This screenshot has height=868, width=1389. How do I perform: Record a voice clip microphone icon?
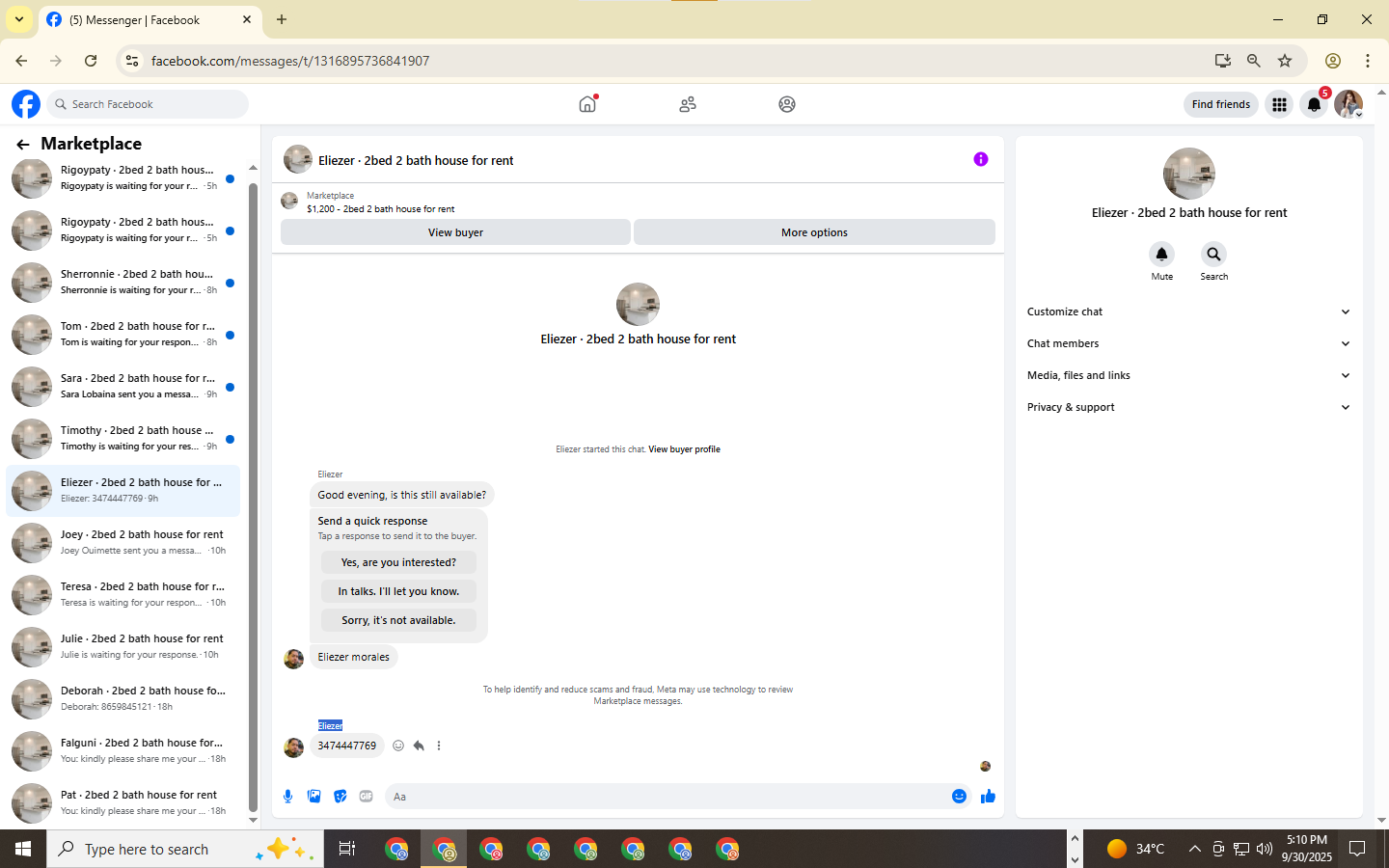click(x=287, y=797)
